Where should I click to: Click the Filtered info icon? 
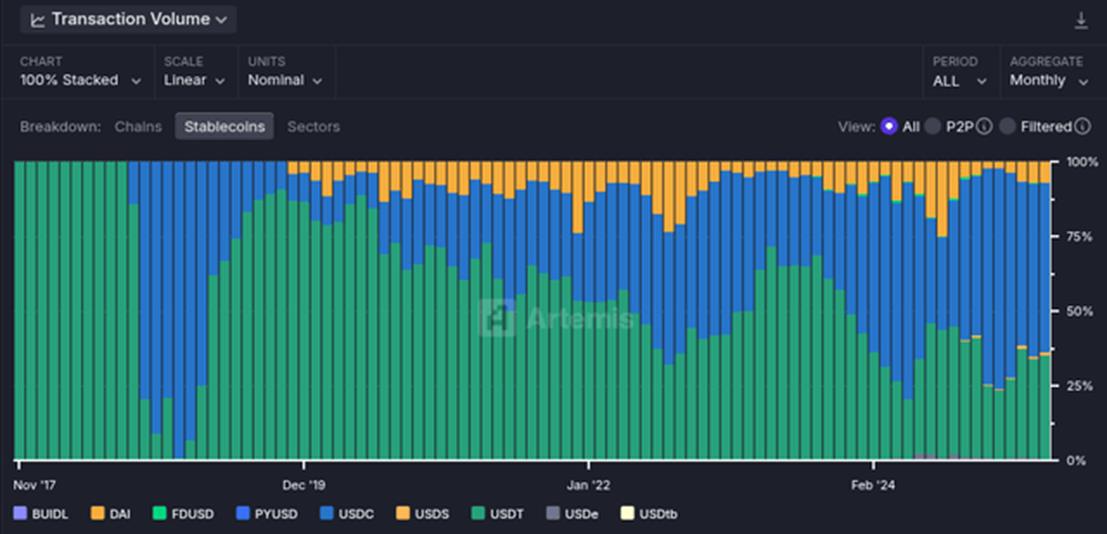[1081, 127]
